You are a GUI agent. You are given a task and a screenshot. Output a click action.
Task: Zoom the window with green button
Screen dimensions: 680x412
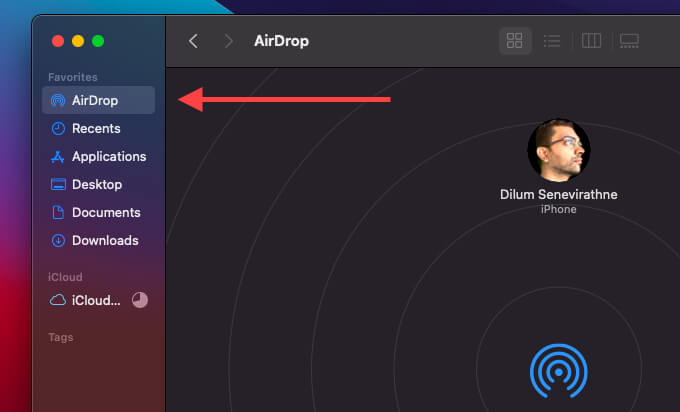coord(98,41)
